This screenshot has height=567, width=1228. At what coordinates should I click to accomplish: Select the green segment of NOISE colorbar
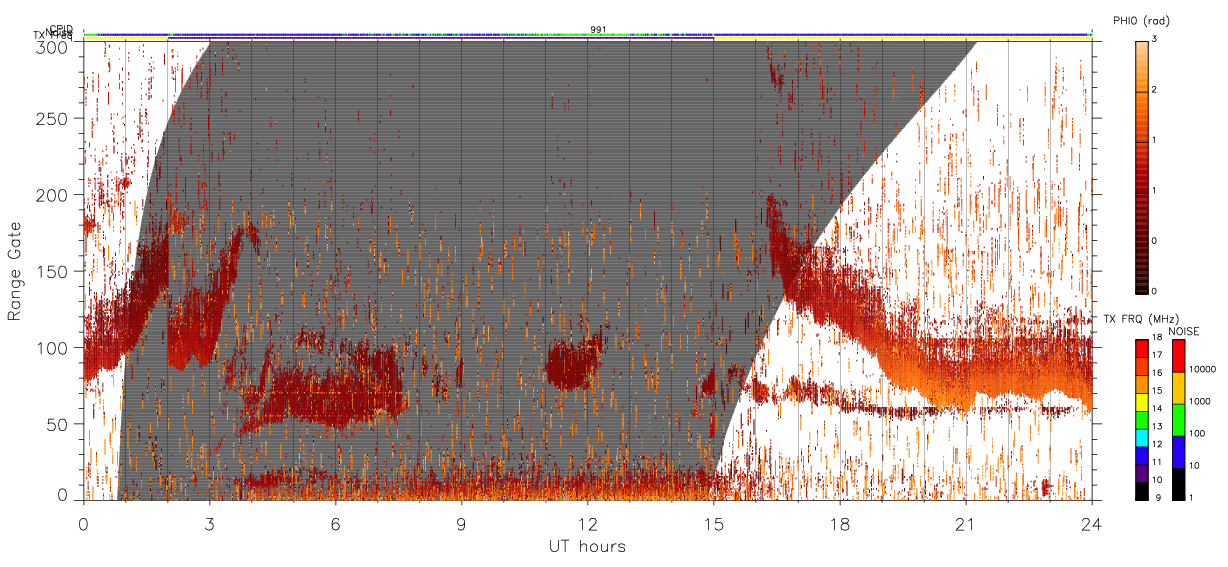[1178, 420]
